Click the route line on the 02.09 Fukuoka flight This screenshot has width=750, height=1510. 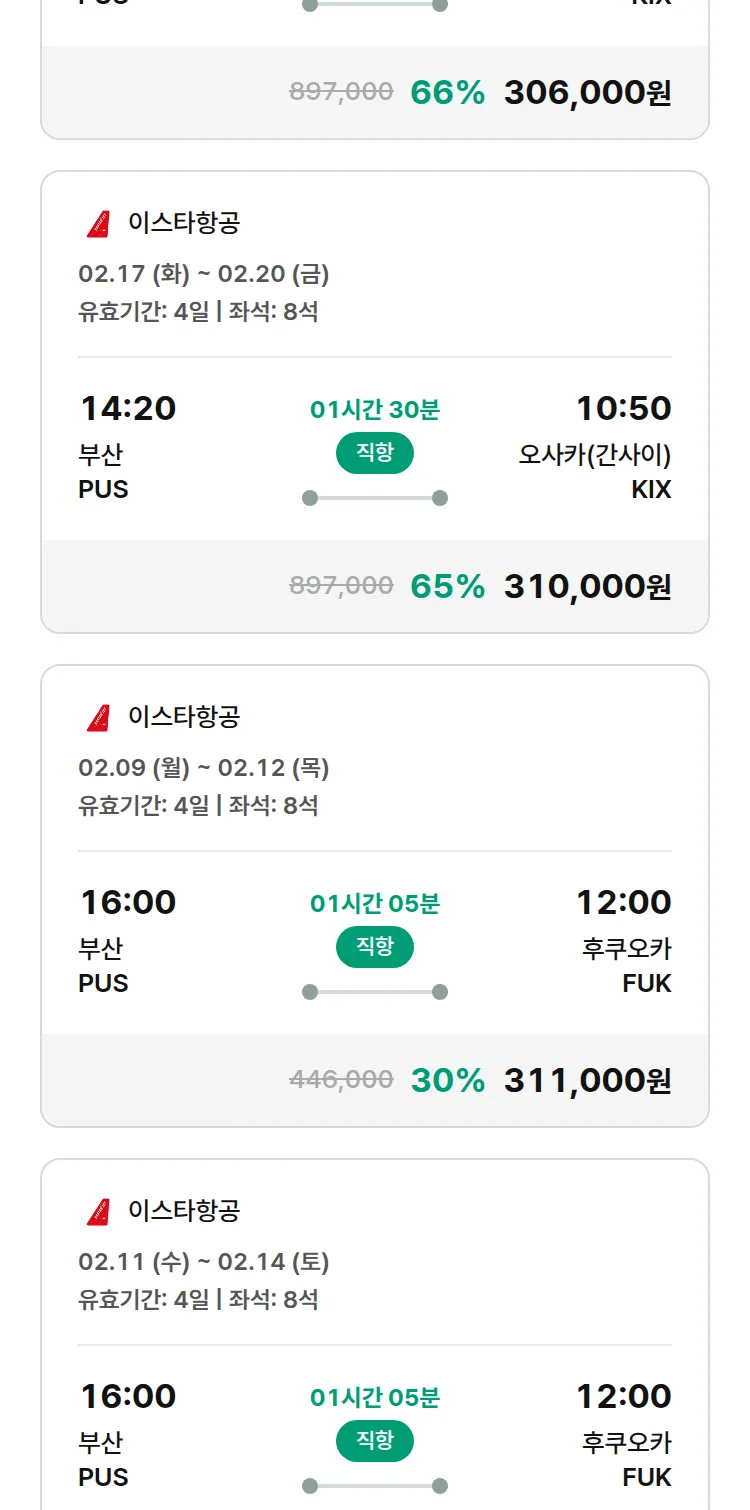click(x=375, y=992)
